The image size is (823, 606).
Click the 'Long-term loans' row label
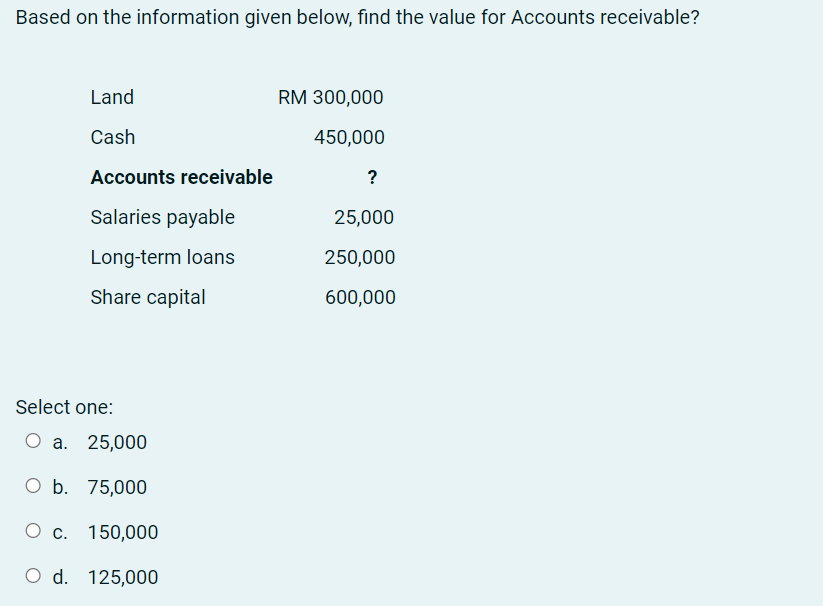click(162, 257)
